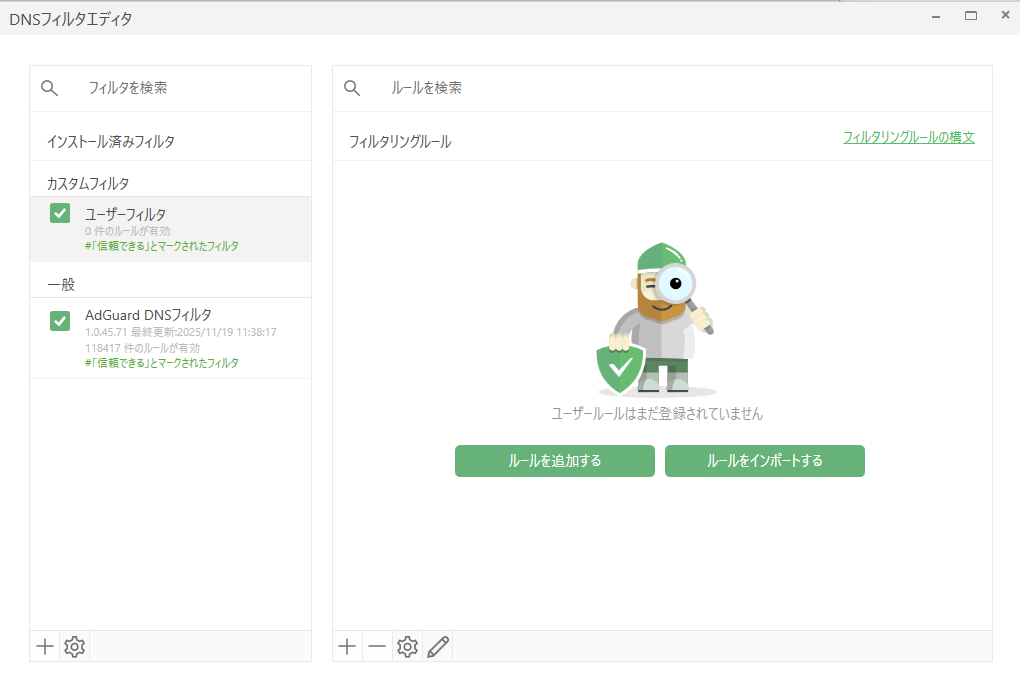Click the インストール済みフィルタ heading
1020x690 pixels.
pyautogui.click(x=111, y=142)
